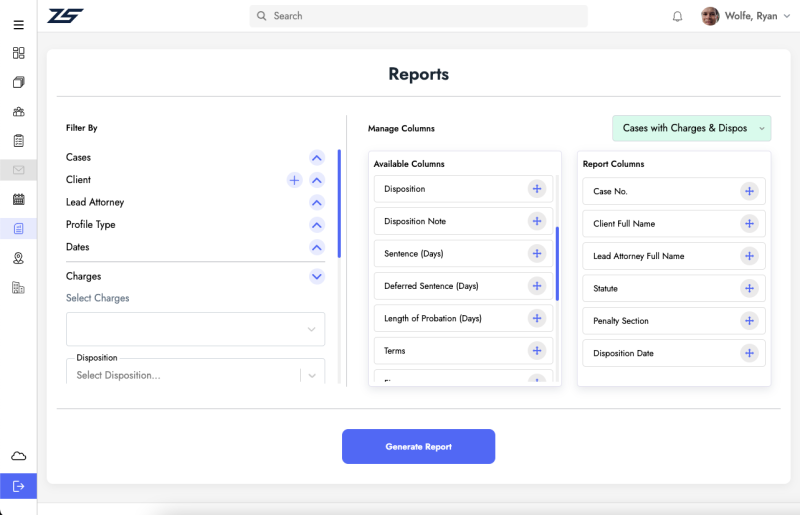Collapse the Cases filter section

(x=317, y=158)
